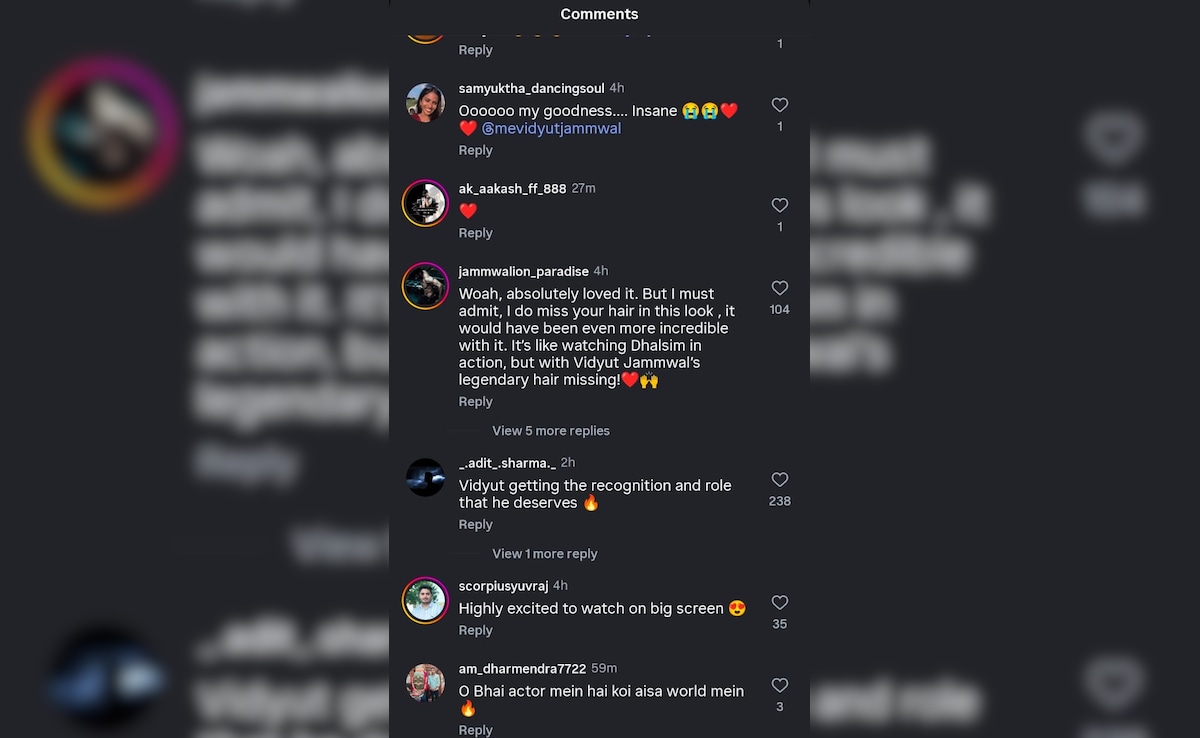This screenshot has height=738, width=1200.
Task: Reply to scorpiusyuvraj's comment
Action: click(x=476, y=631)
